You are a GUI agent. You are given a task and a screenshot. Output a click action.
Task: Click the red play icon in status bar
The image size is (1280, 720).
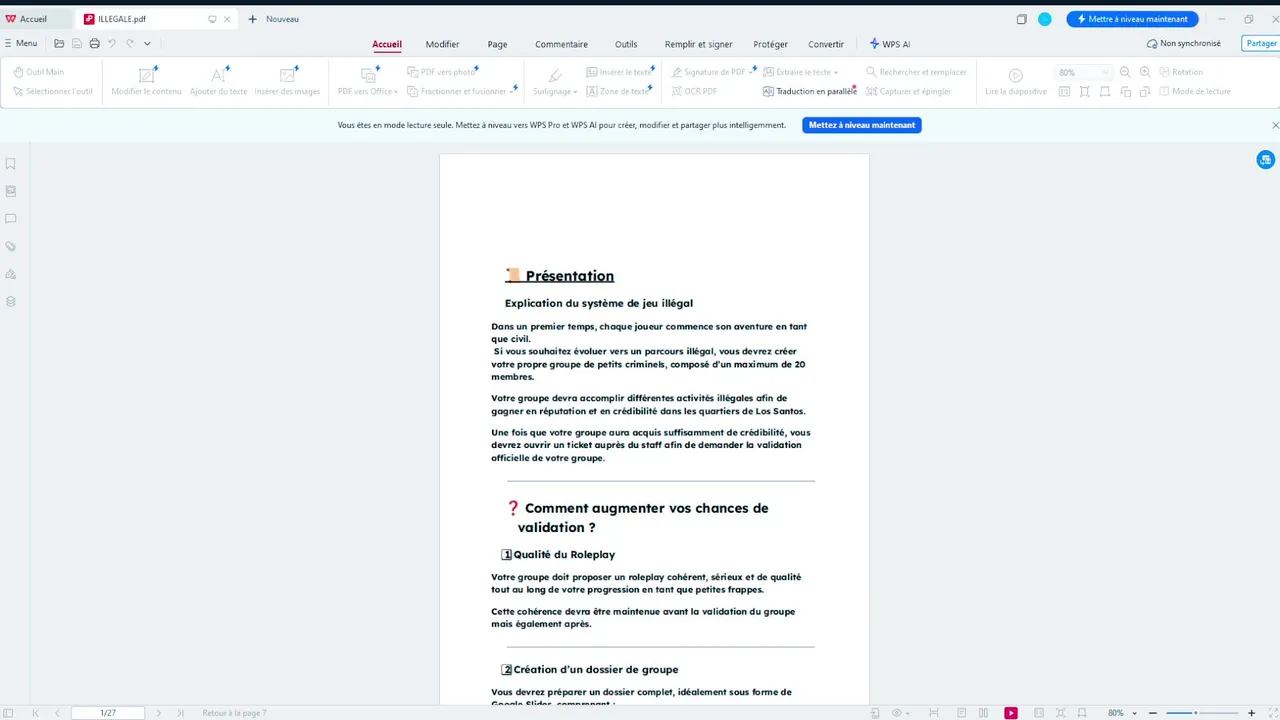pyautogui.click(x=1011, y=713)
